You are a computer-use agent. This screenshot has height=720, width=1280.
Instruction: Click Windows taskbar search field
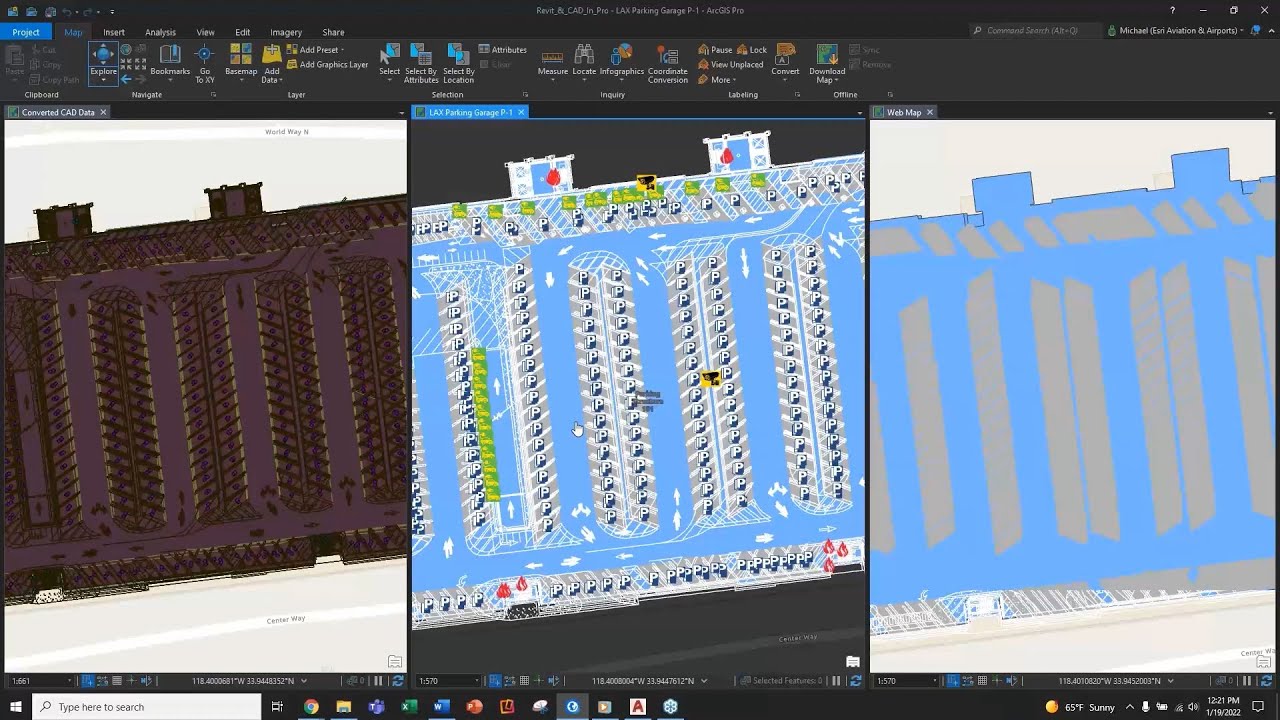click(x=147, y=707)
